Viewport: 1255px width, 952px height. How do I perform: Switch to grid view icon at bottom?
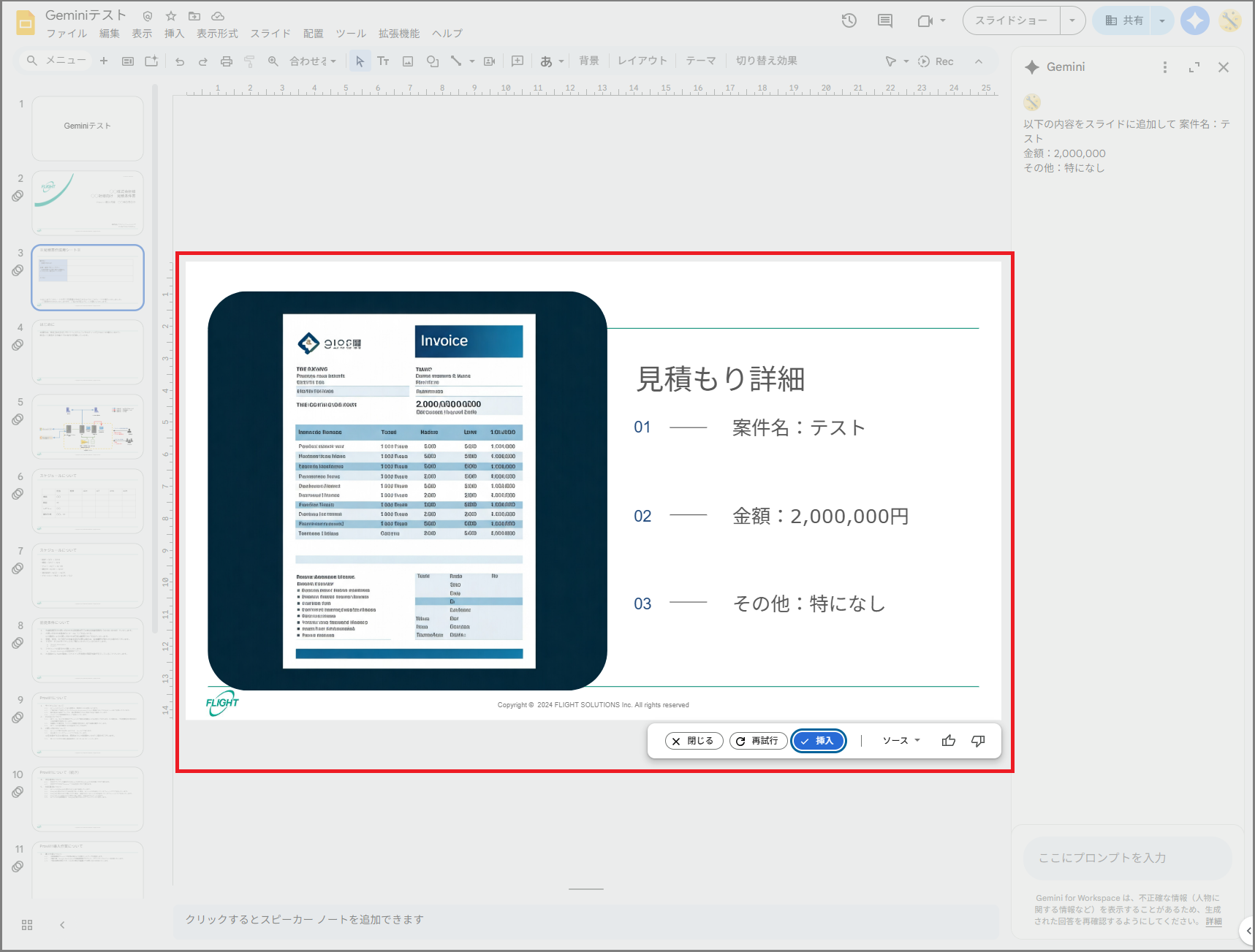(x=27, y=925)
